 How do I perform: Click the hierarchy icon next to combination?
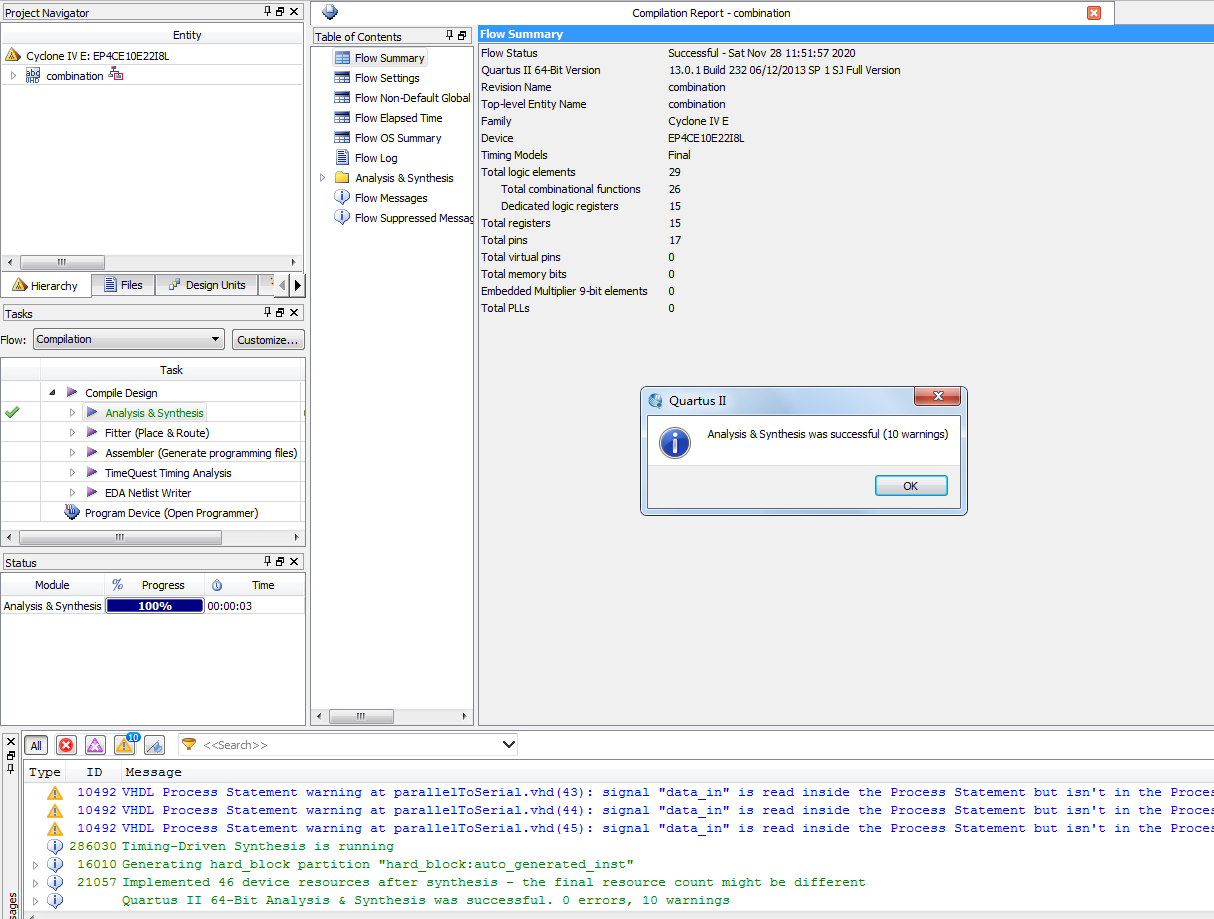pos(115,75)
